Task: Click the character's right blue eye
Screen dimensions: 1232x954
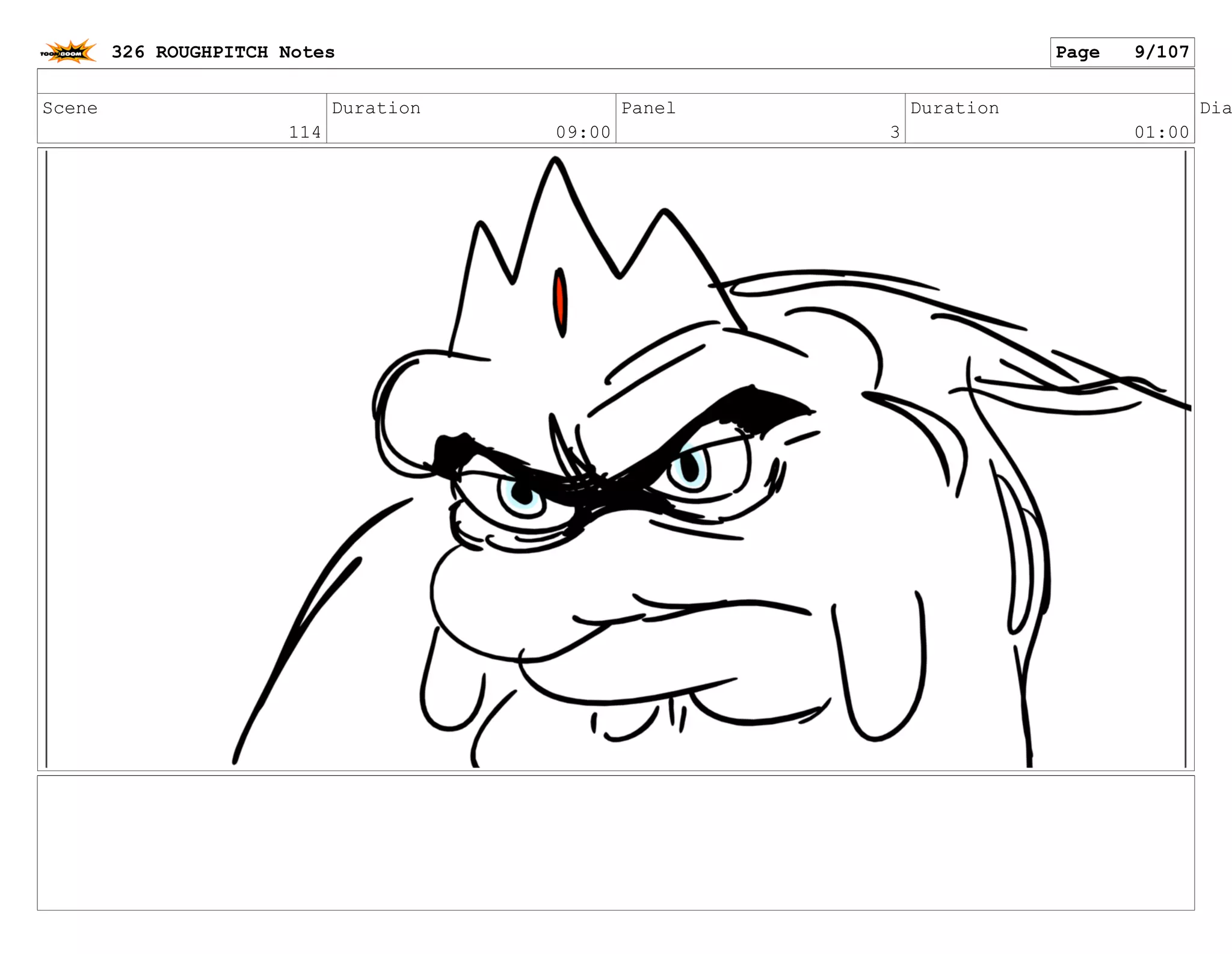Action: (690, 467)
